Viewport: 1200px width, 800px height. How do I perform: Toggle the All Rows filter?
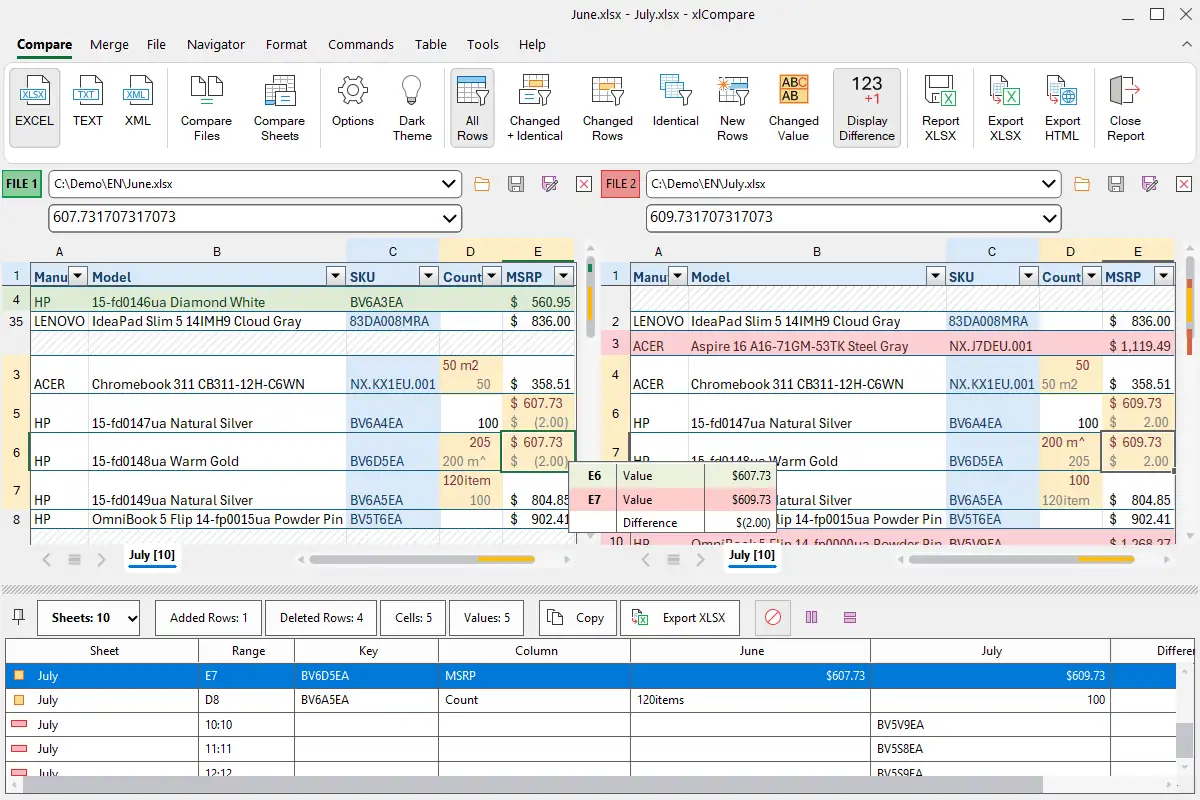pos(472,108)
